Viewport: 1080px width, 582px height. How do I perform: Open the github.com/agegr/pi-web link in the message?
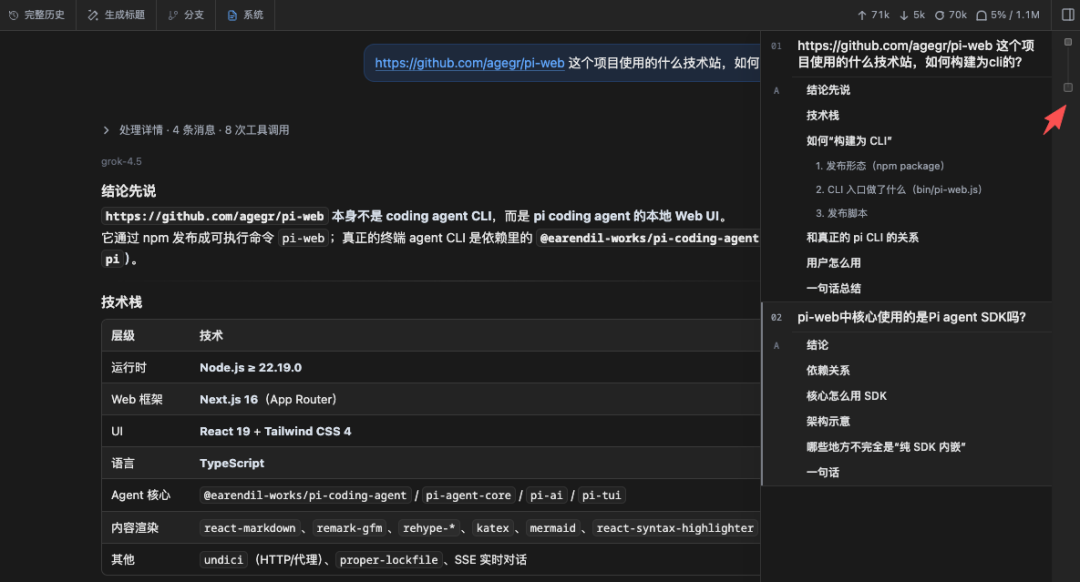[x=469, y=63]
